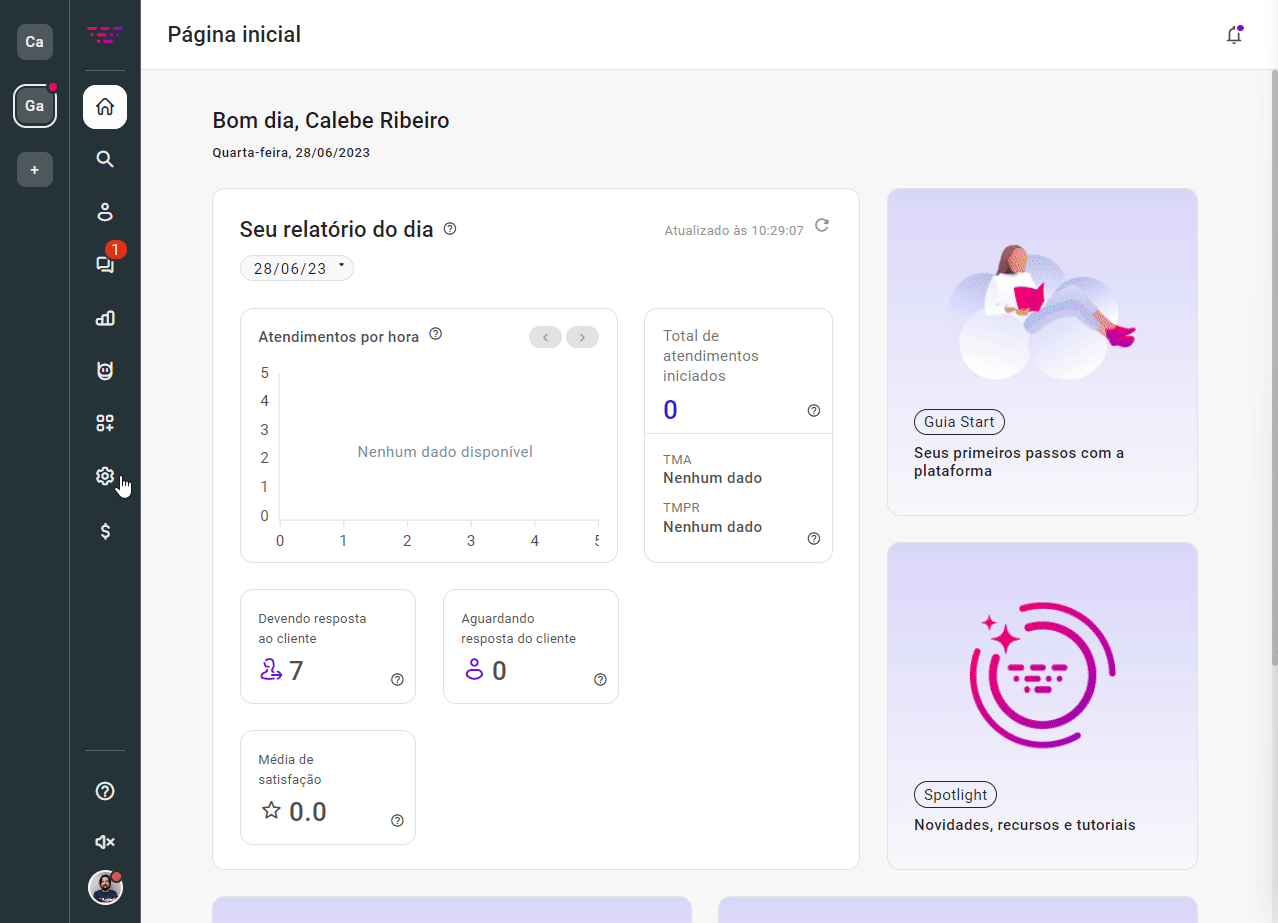
Task: Click the pink platform logo at top
Action: pyautogui.click(x=105, y=35)
